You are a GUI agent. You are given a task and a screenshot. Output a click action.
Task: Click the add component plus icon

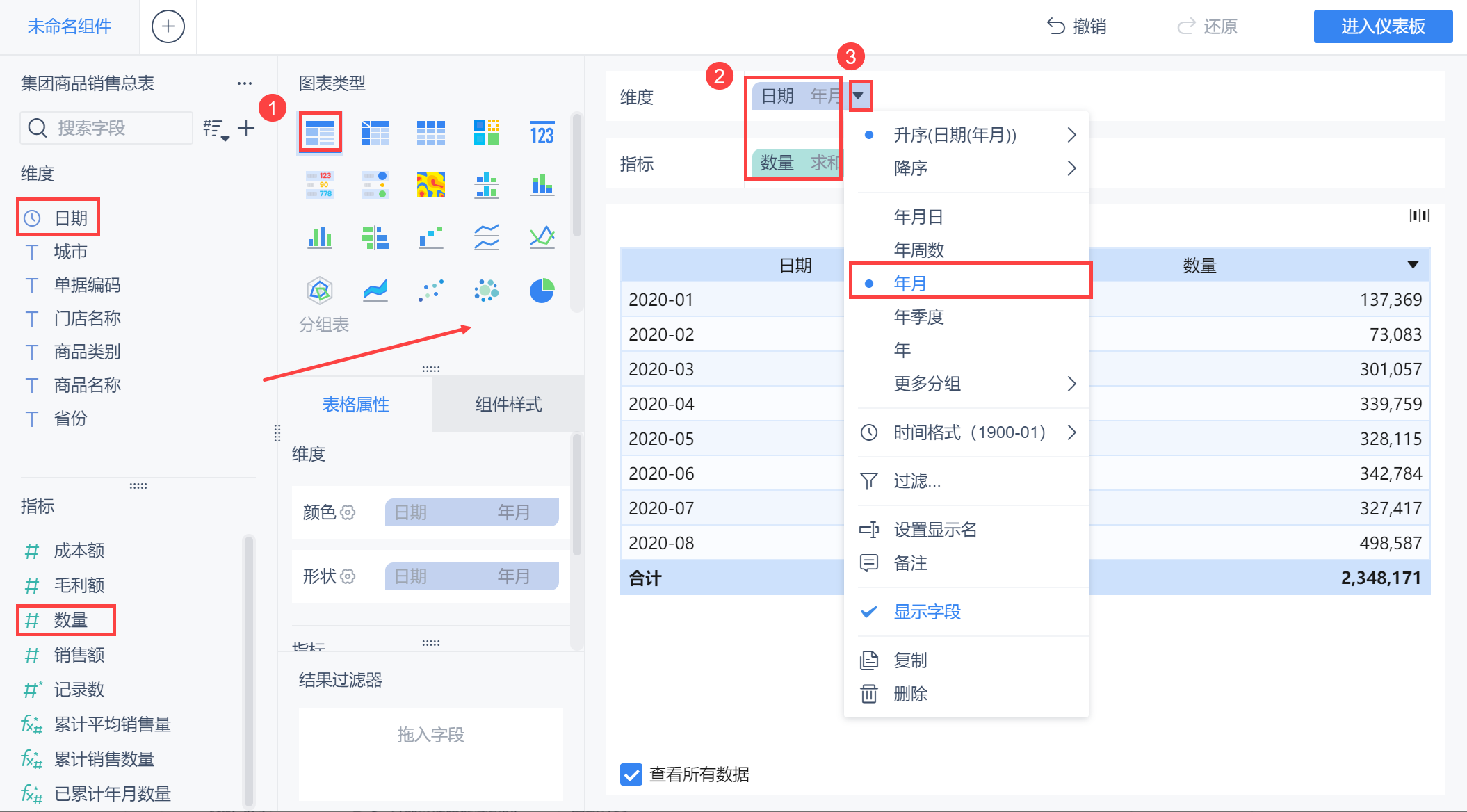[x=168, y=26]
